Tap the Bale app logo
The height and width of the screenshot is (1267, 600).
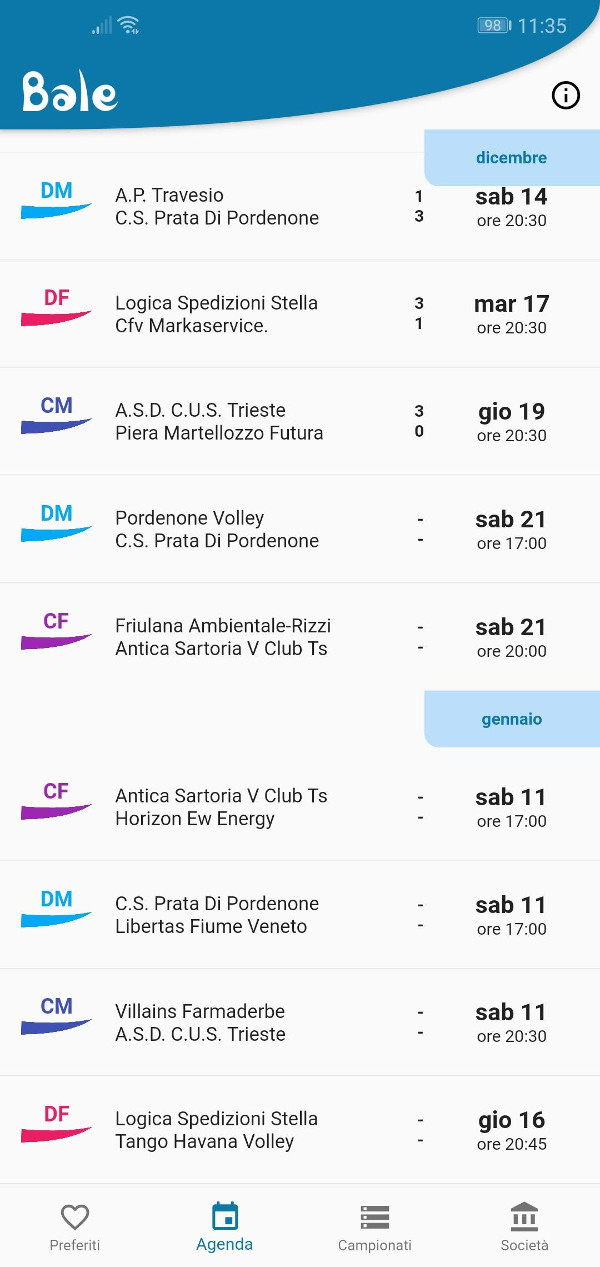[70, 92]
